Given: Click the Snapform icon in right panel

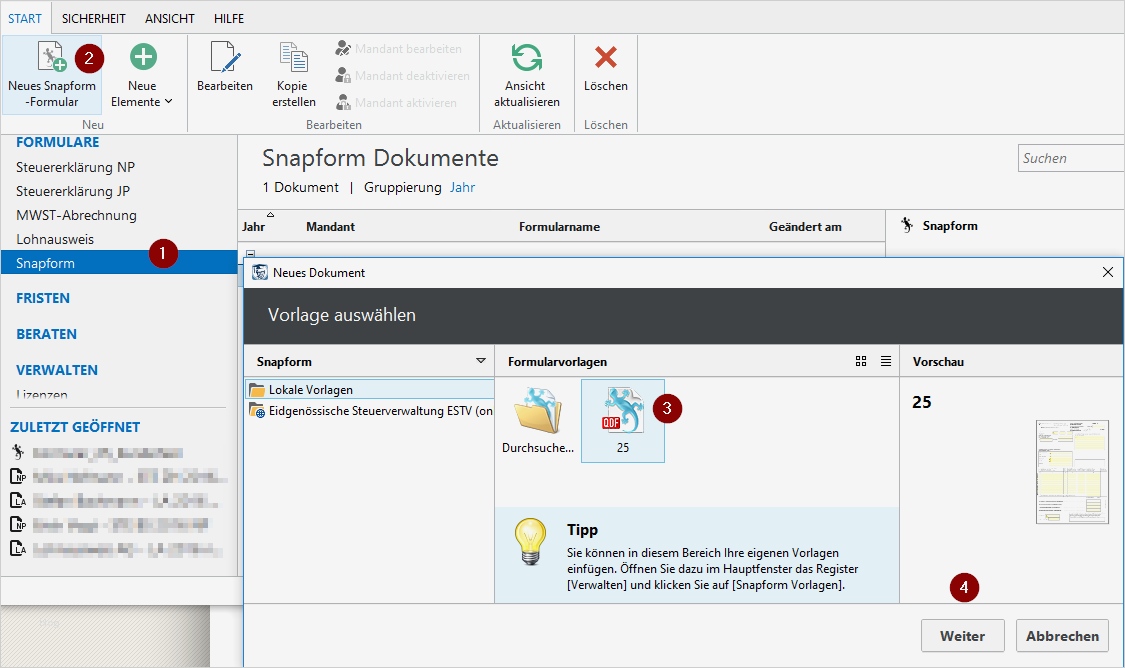Looking at the screenshot, I should click(x=908, y=225).
